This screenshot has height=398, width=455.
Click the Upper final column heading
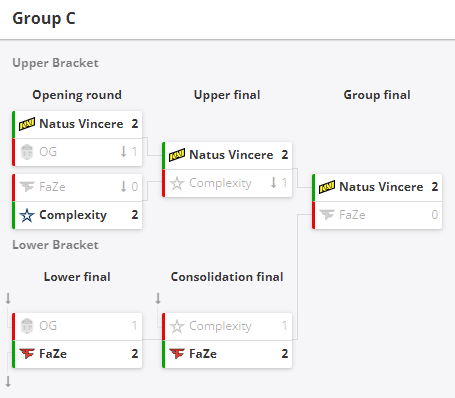pos(227,95)
